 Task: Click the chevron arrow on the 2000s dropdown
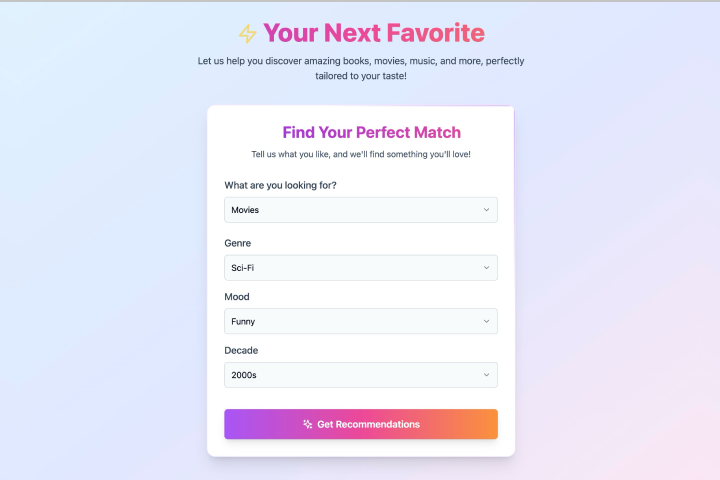(x=486, y=375)
